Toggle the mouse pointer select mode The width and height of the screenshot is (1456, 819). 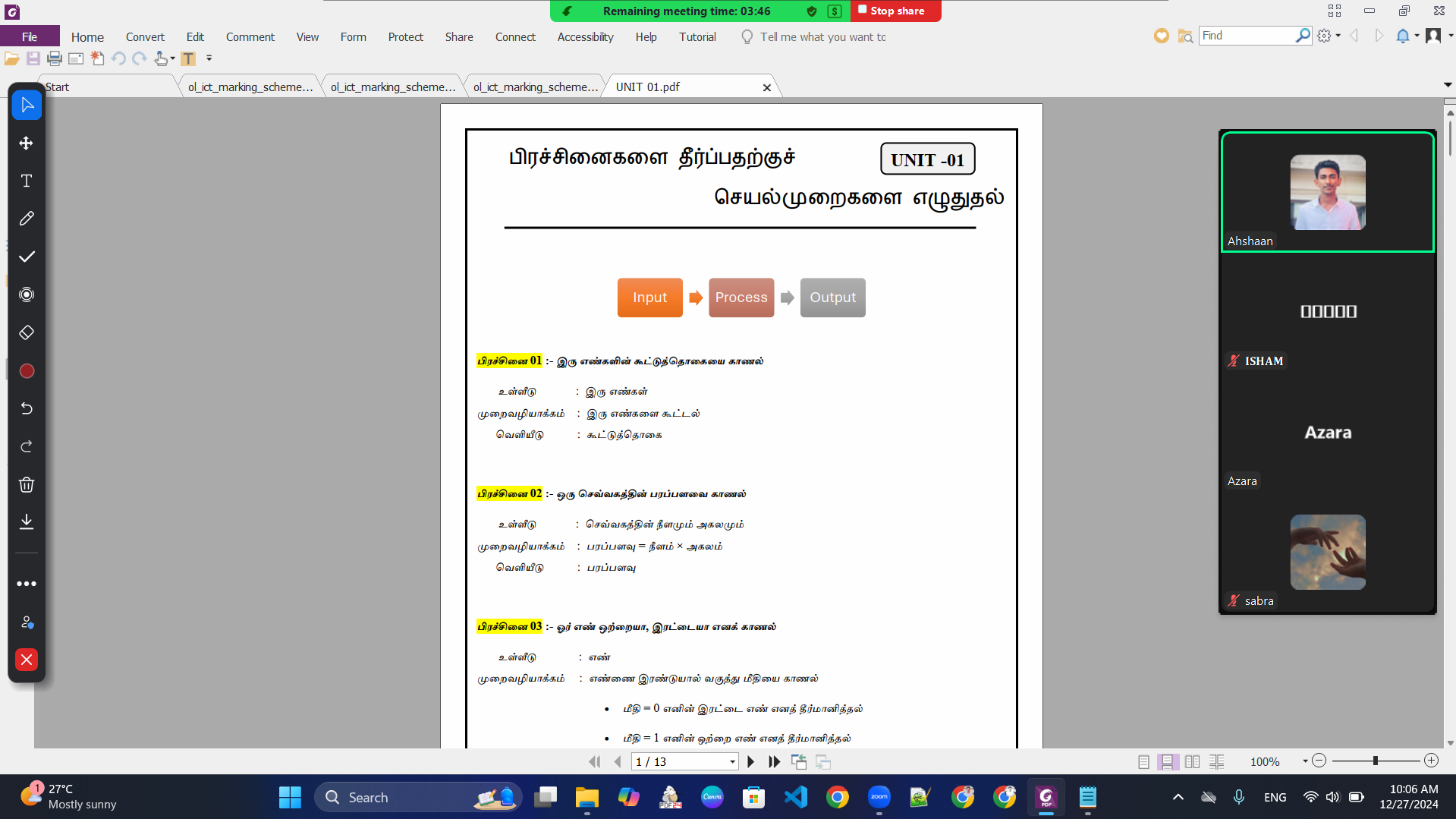click(27, 106)
